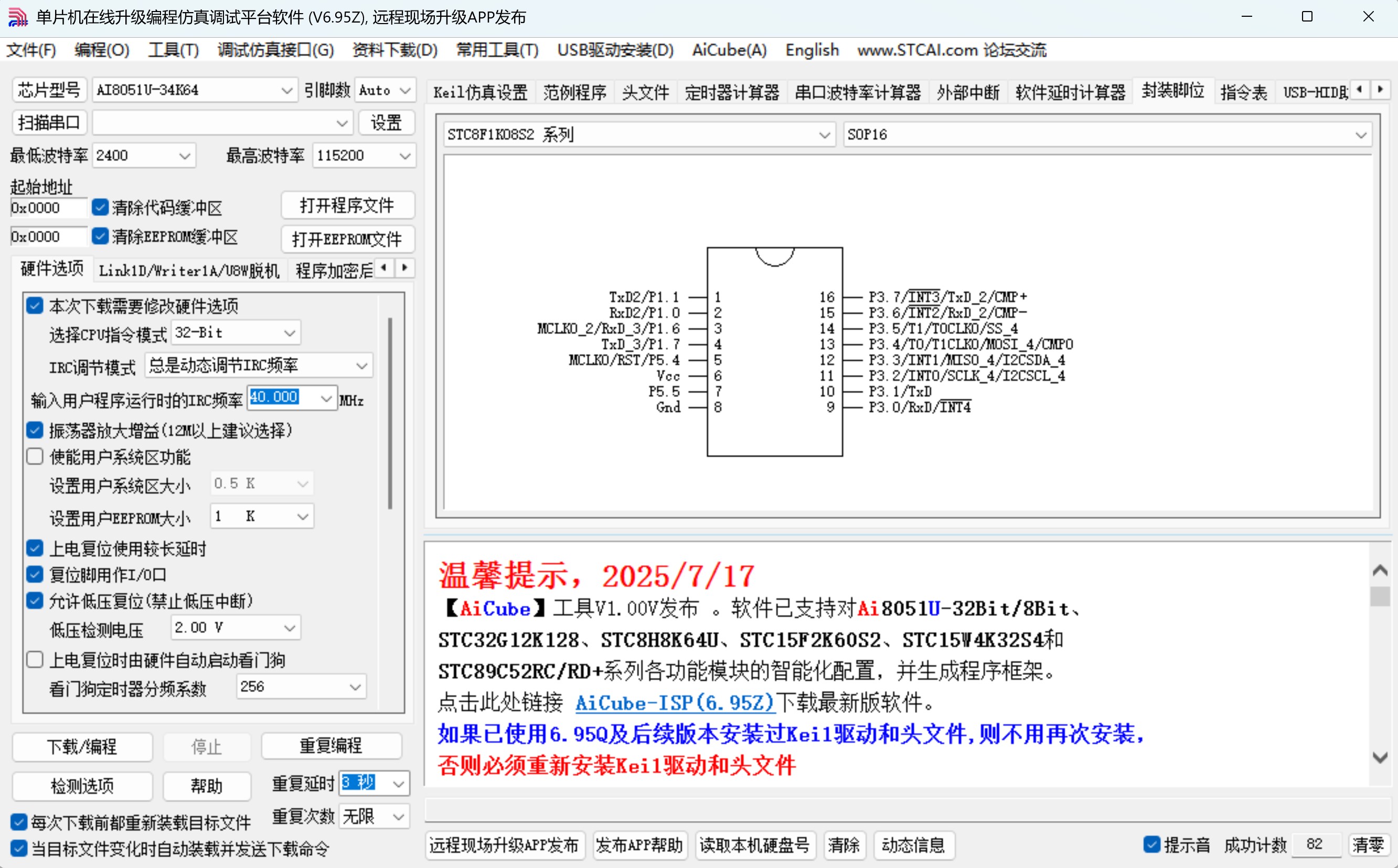Switch to 串口波特率计算器 tab
1398x868 pixels.
point(858,92)
